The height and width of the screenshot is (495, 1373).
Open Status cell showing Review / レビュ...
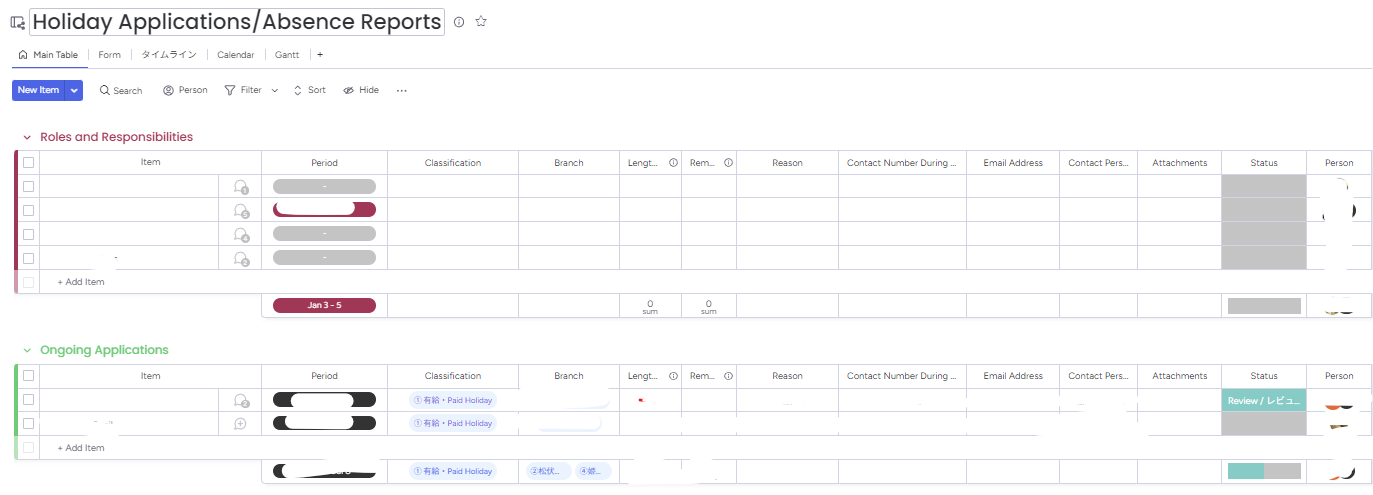click(x=1264, y=400)
